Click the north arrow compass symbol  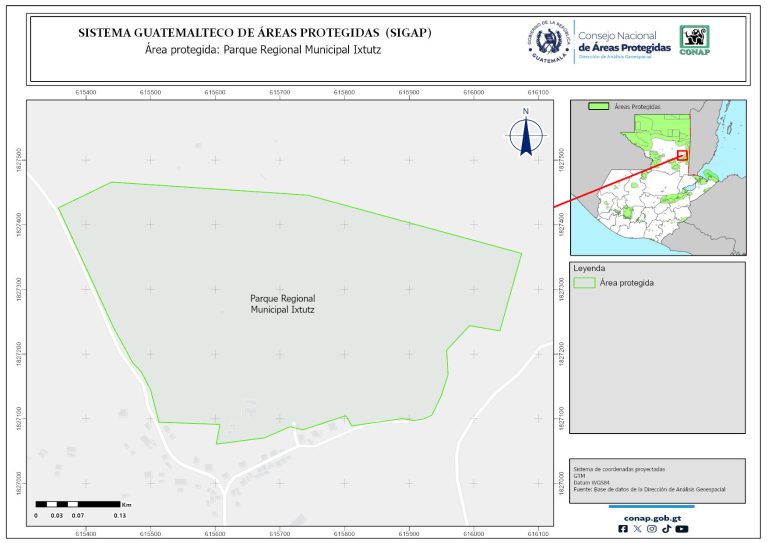tap(525, 134)
